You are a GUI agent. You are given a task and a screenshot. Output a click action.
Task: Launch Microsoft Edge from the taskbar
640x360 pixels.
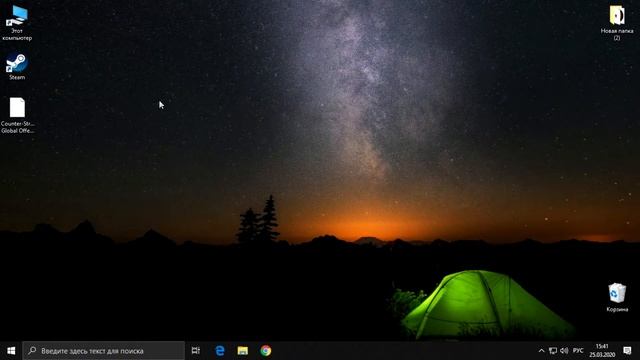[220, 351]
